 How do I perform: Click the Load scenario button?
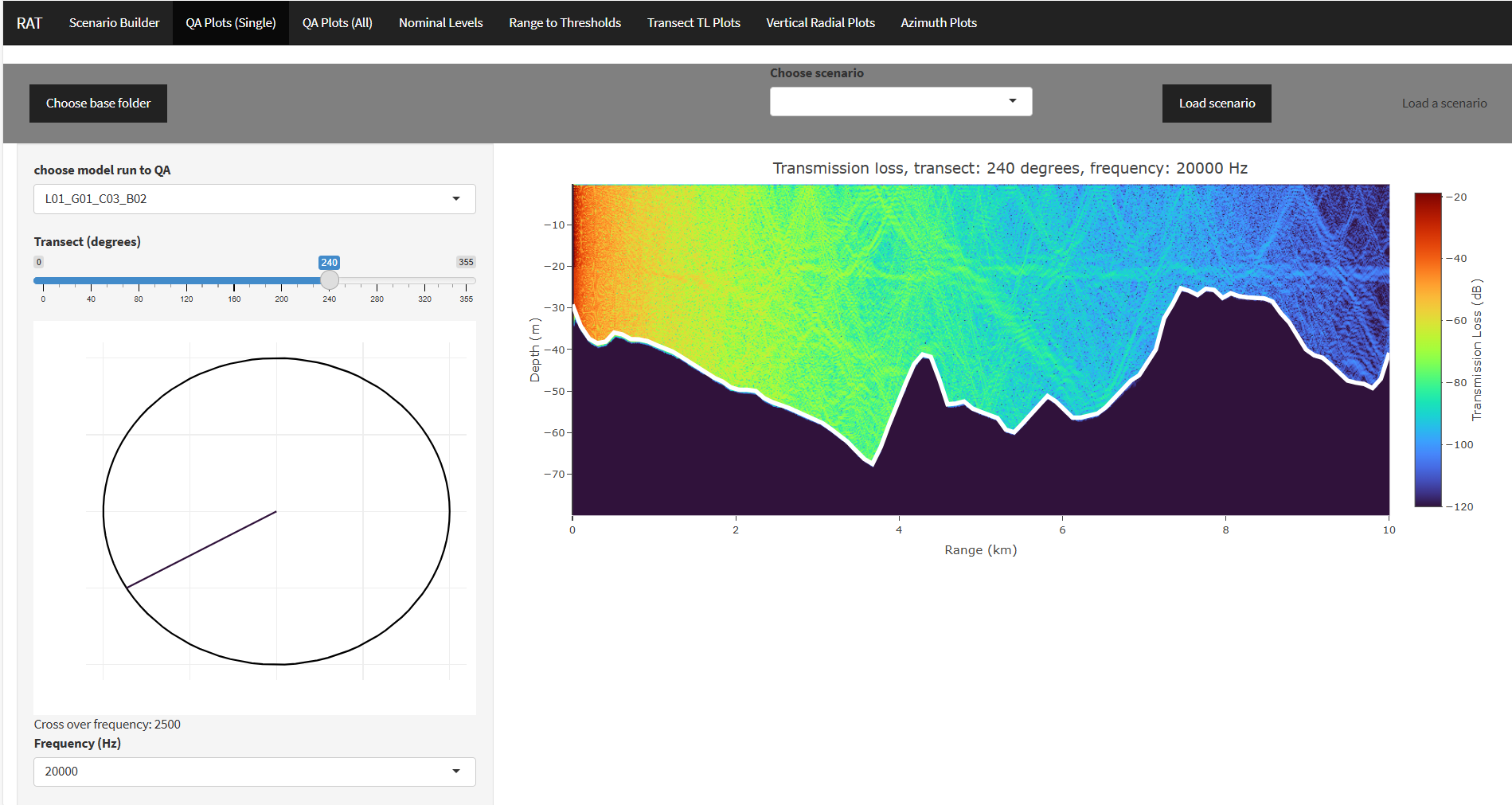pos(1217,104)
